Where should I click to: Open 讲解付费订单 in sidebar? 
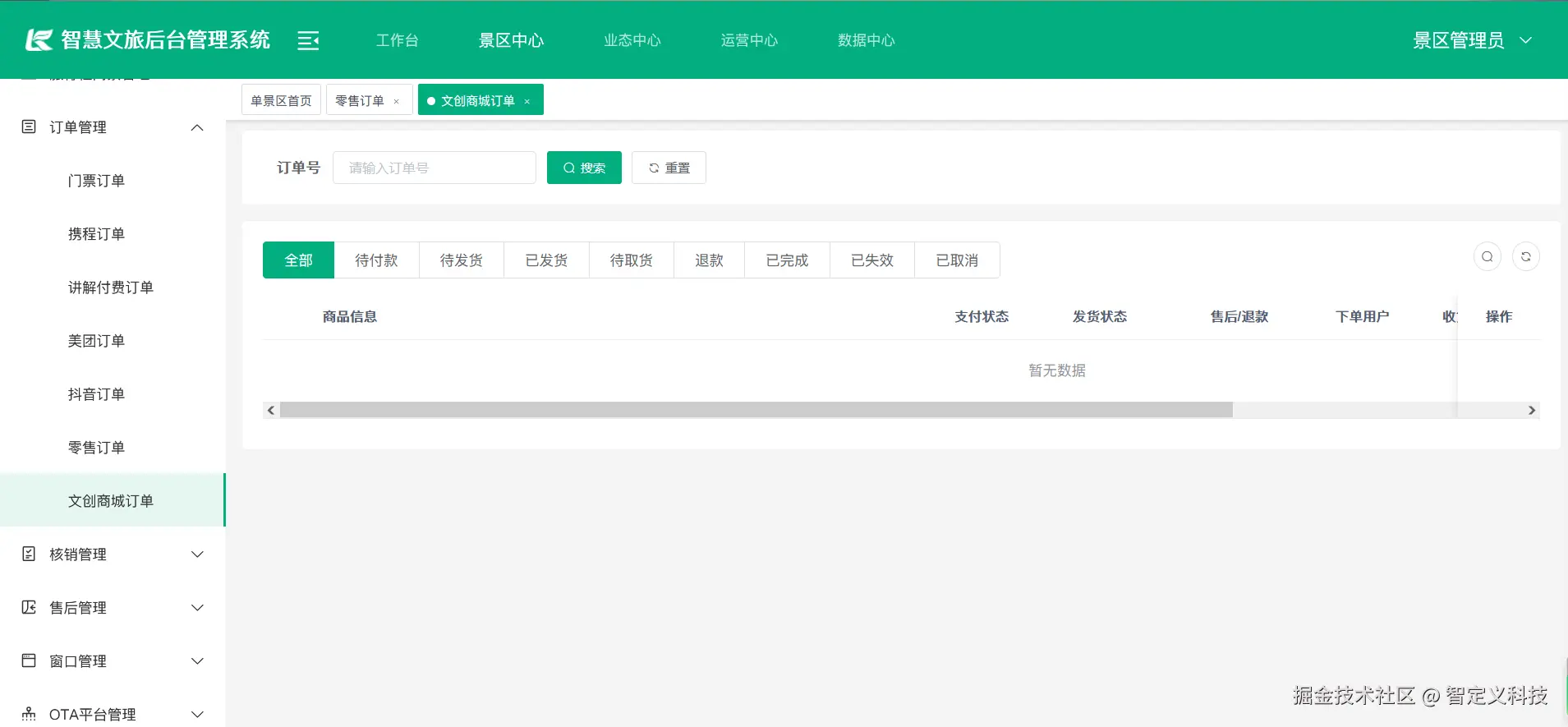pyautogui.click(x=113, y=288)
